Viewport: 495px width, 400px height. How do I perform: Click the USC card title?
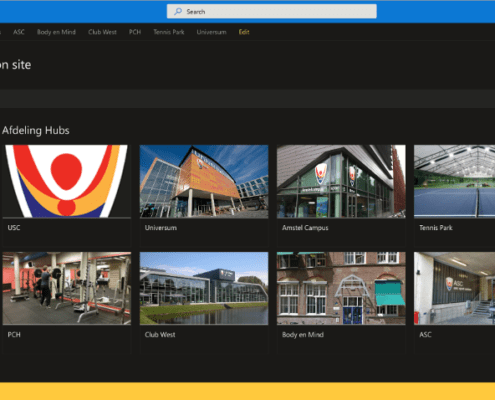tap(14, 228)
